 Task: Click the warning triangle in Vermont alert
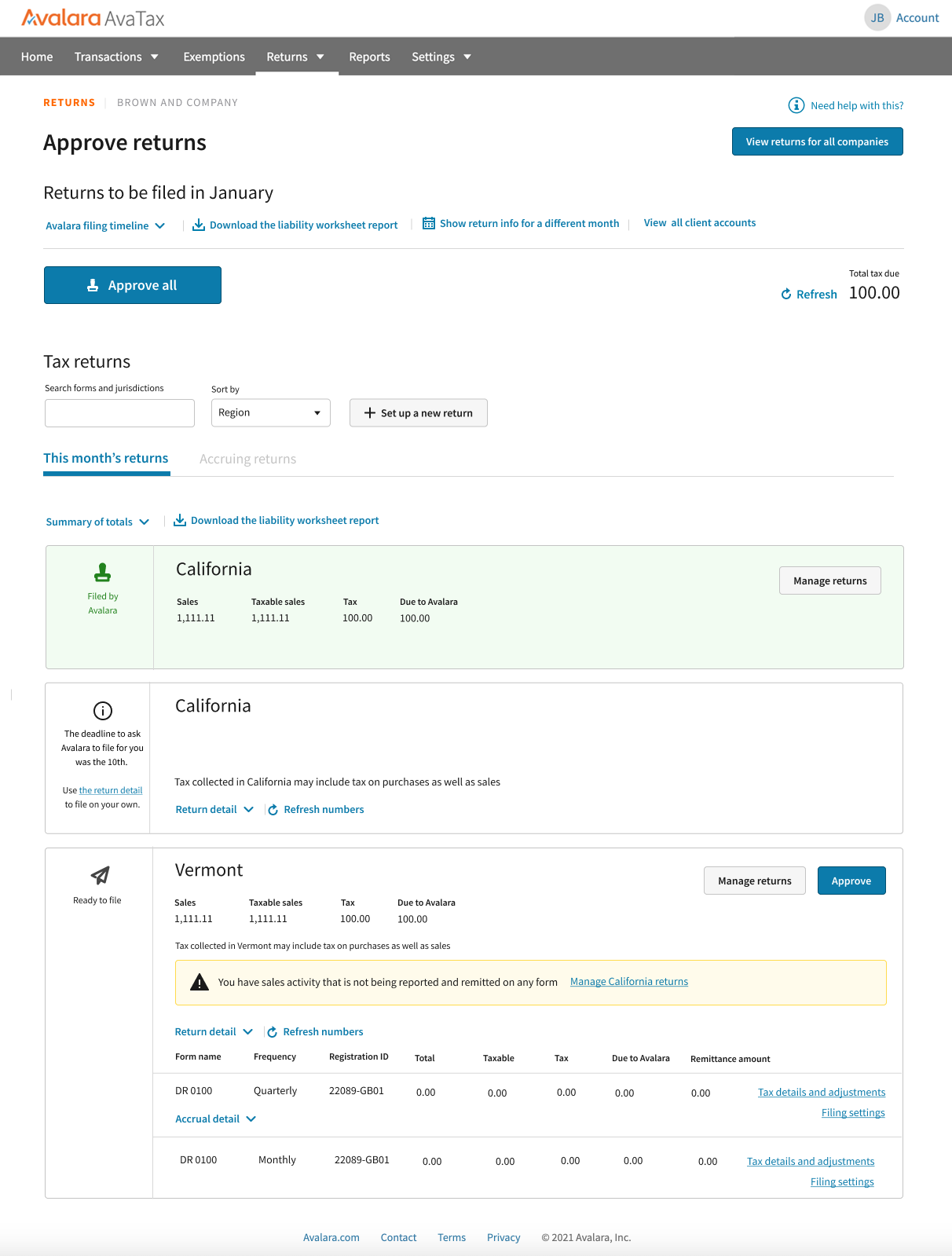pyautogui.click(x=200, y=982)
